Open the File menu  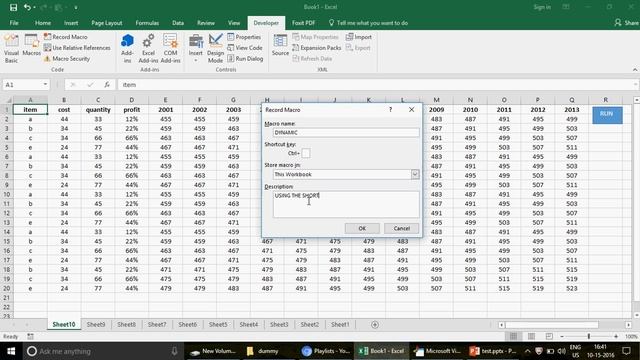(x=14, y=23)
